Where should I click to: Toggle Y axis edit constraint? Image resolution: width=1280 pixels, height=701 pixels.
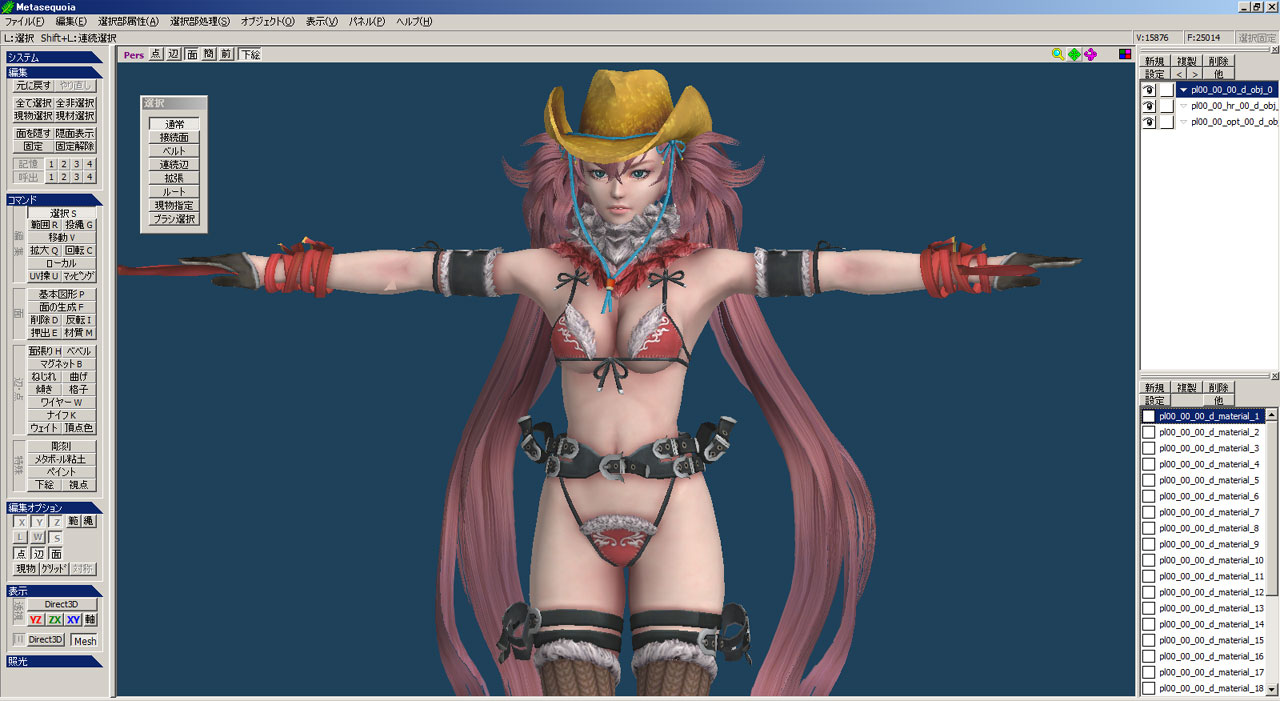point(39,522)
